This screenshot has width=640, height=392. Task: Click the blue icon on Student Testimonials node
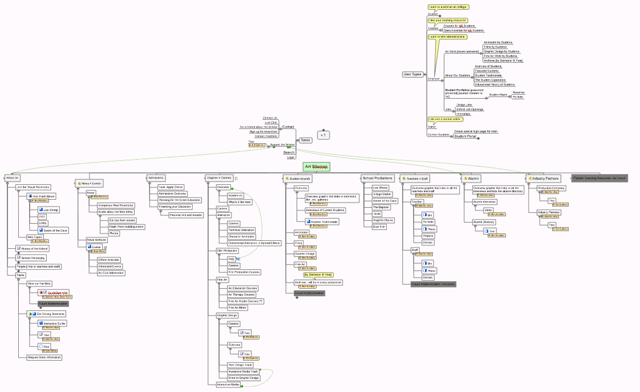(309, 222)
